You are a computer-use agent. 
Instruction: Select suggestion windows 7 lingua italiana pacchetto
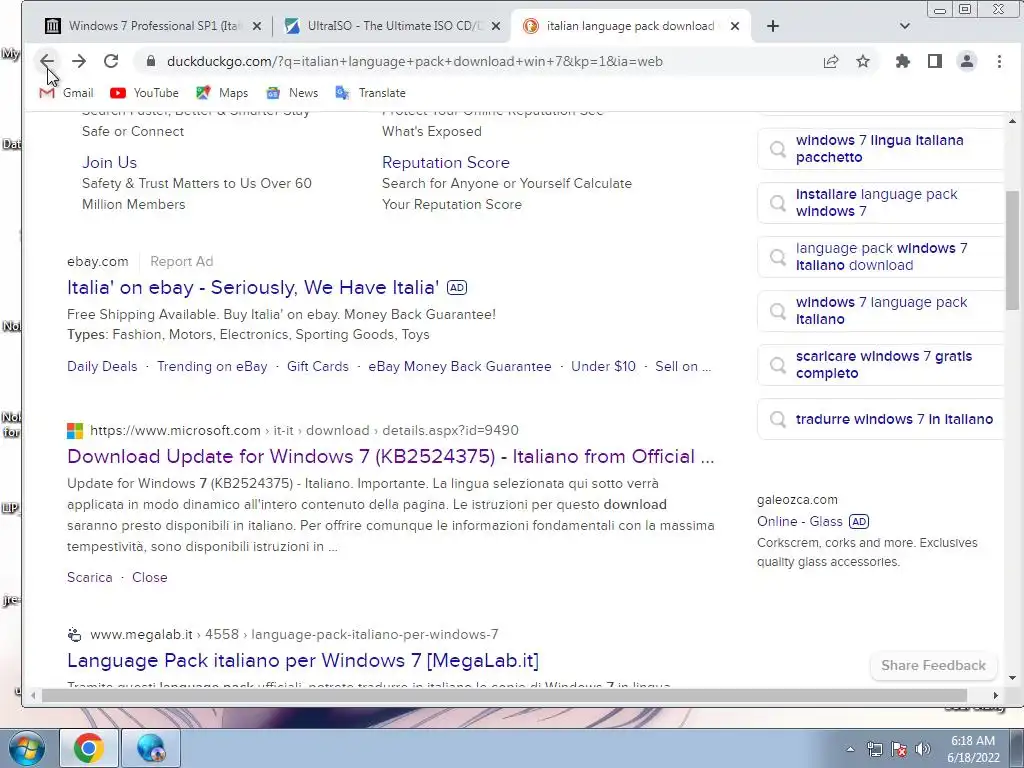tap(880, 149)
